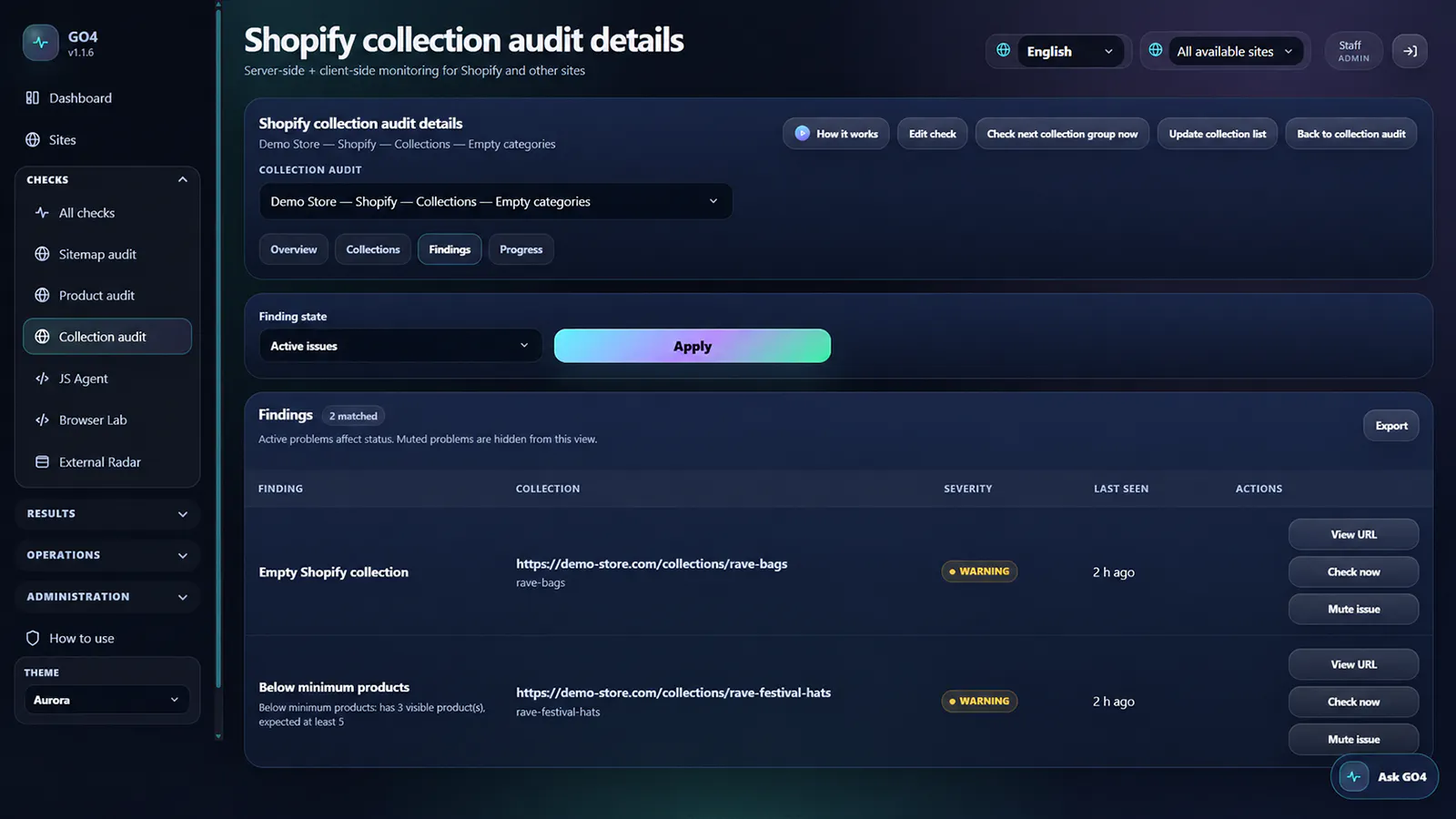Viewport: 1456px width, 819px height.
Task: Click the logout arrow icon
Action: (1410, 51)
